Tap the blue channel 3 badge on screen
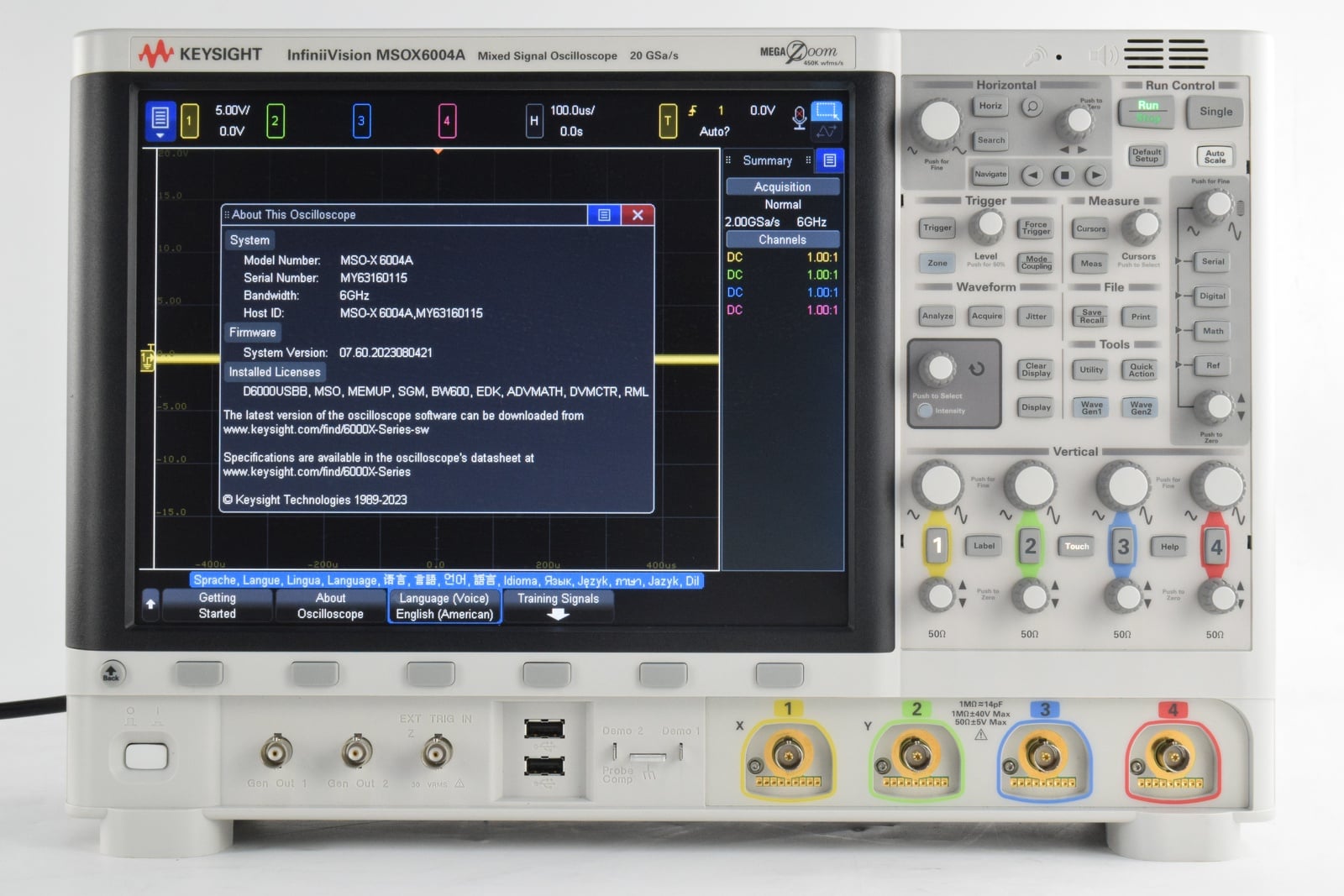The height and width of the screenshot is (896, 1344). (361, 121)
